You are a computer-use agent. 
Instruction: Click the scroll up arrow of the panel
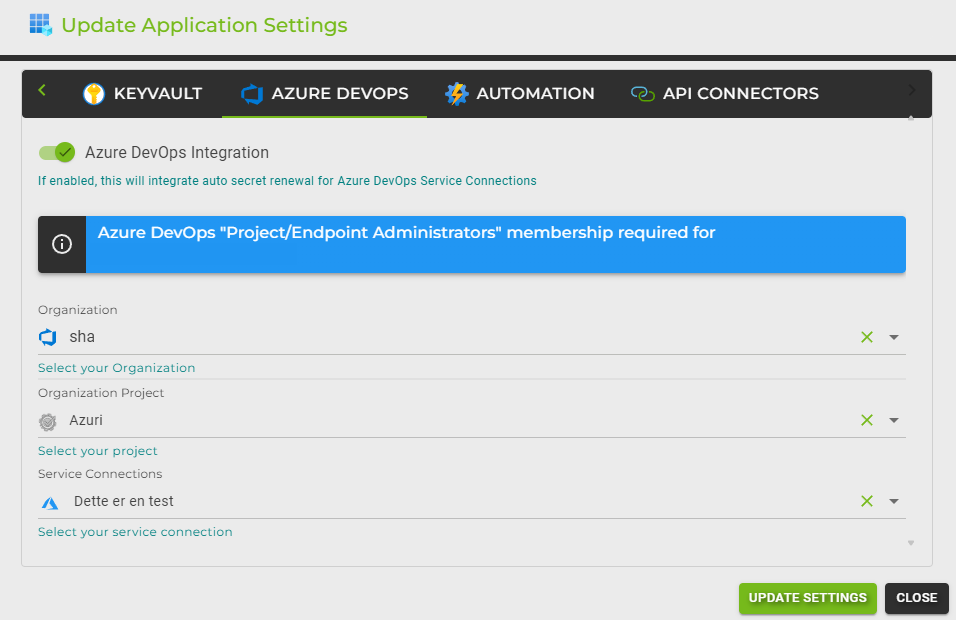point(911,118)
